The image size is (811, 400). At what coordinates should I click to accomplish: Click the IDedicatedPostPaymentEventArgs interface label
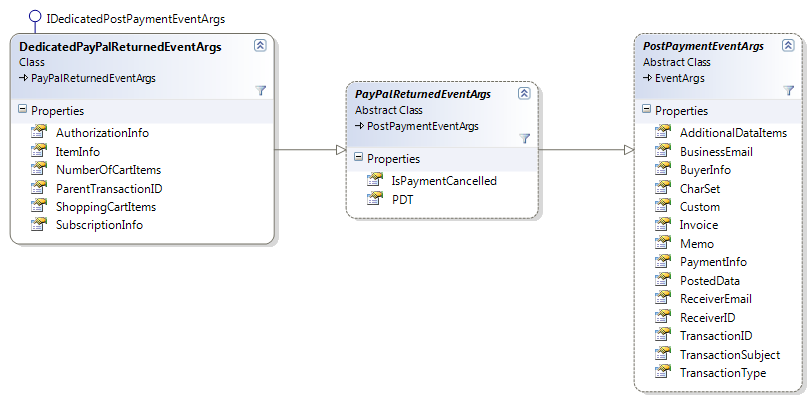(x=136, y=19)
